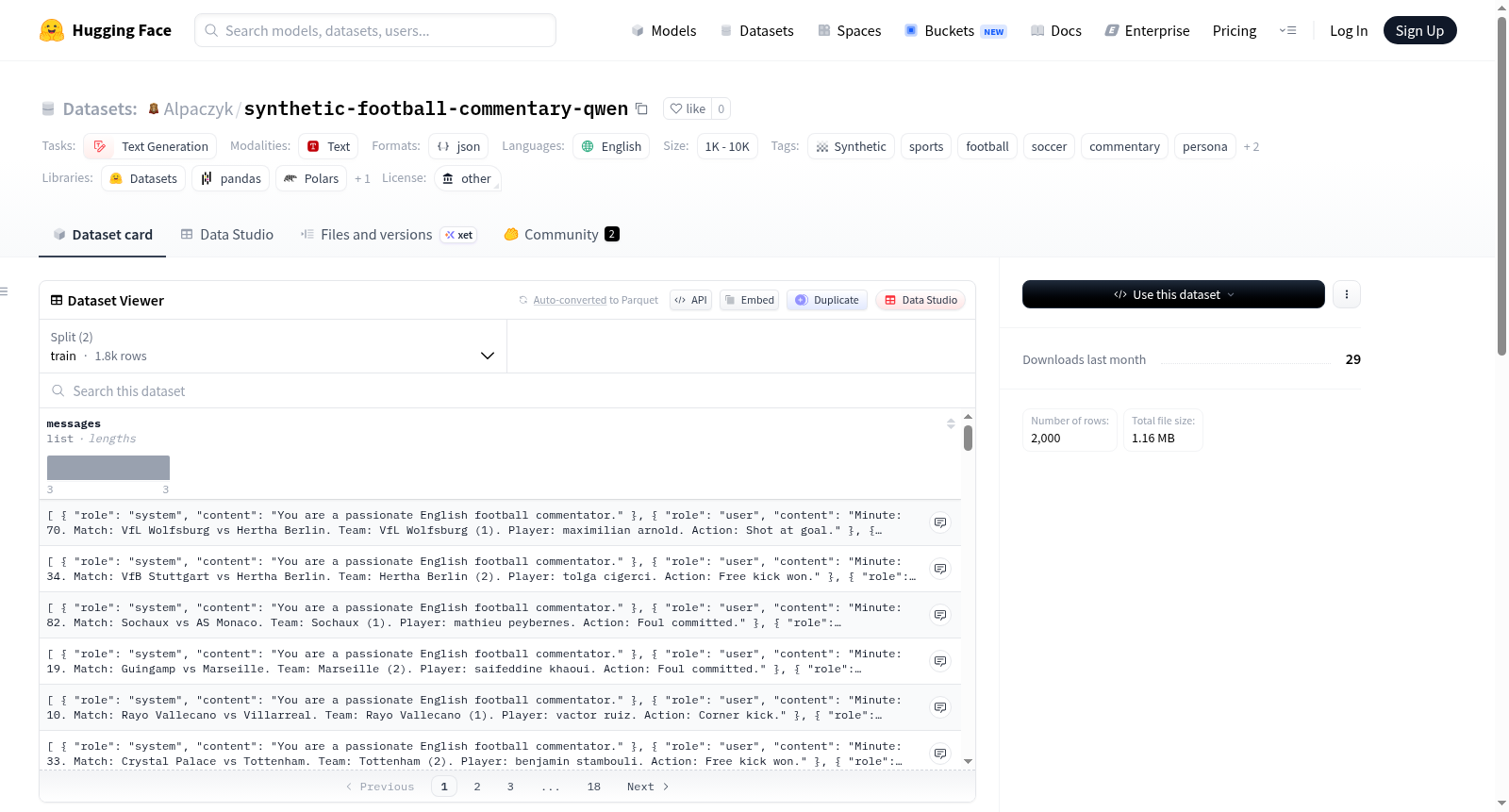
Task: Click the messages length histogram bar
Action: [x=108, y=468]
